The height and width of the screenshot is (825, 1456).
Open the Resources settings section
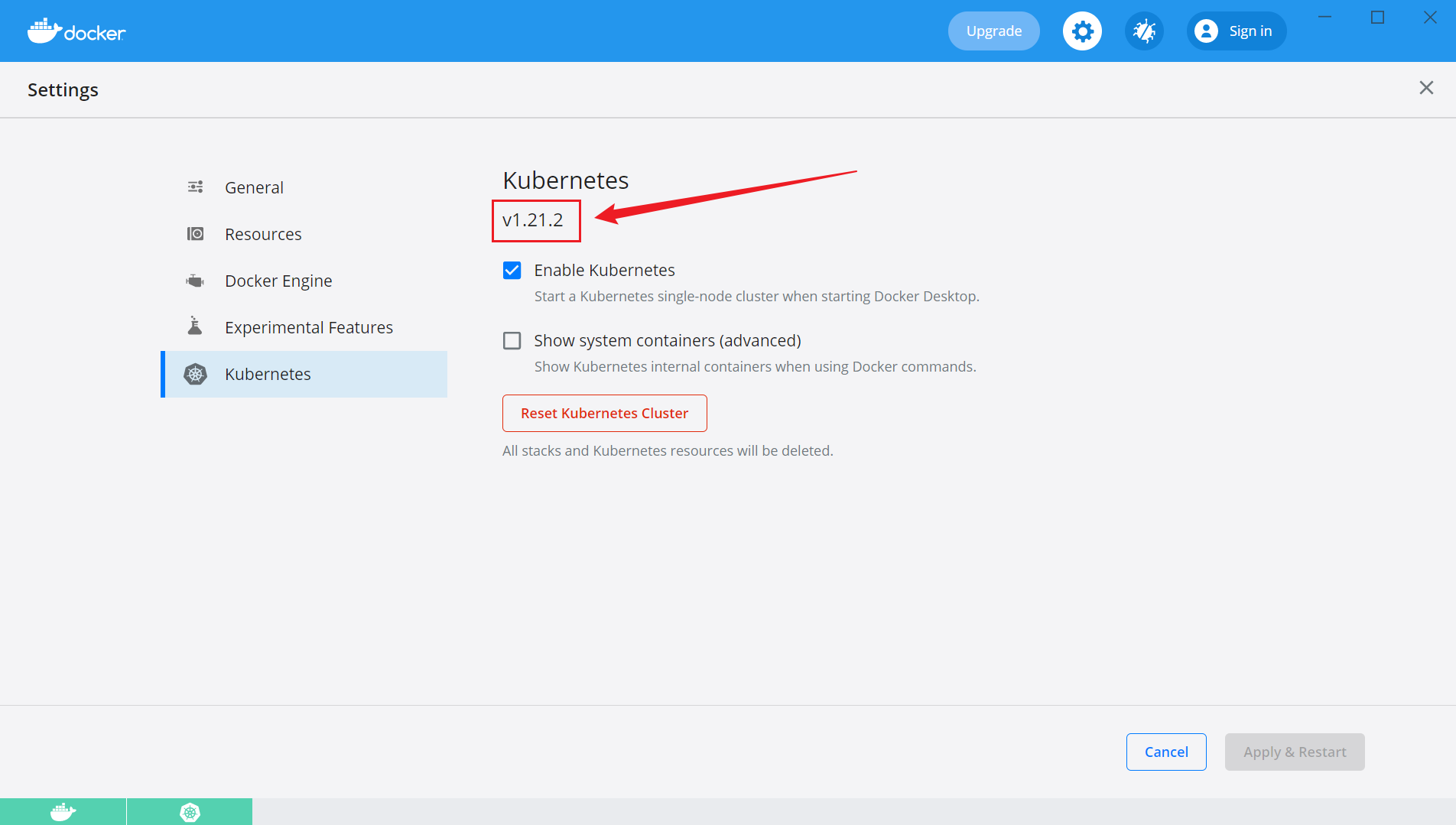[304, 234]
